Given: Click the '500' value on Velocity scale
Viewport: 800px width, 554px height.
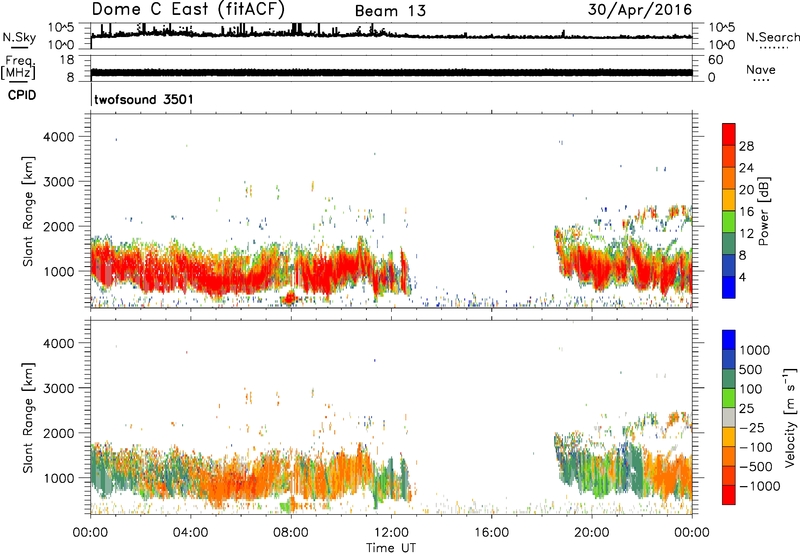Looking at the screenshot, I should (x=751, y=369).
